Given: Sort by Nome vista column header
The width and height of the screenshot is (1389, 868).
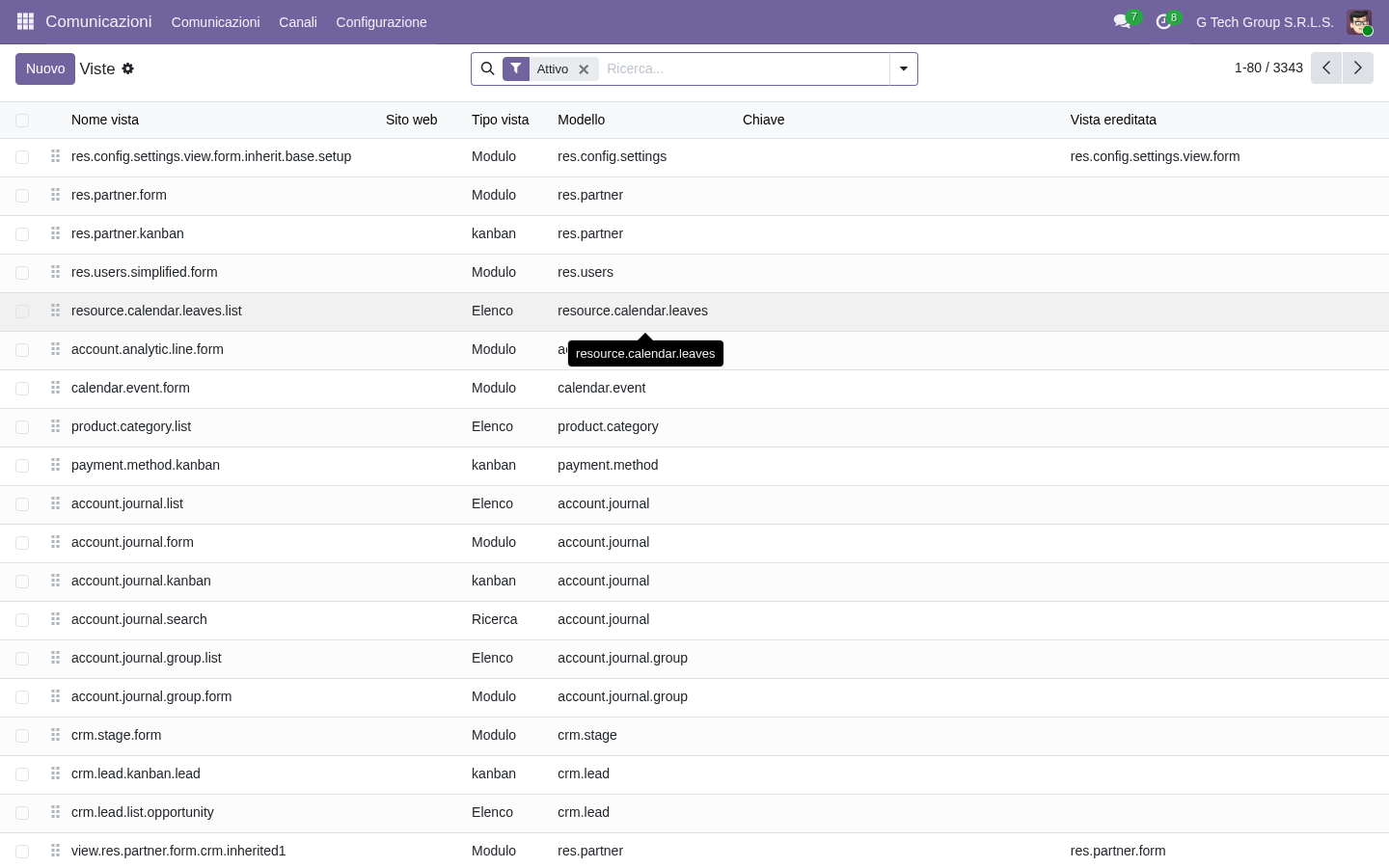Looking at the screenshot, I should [x=105, y=120].
